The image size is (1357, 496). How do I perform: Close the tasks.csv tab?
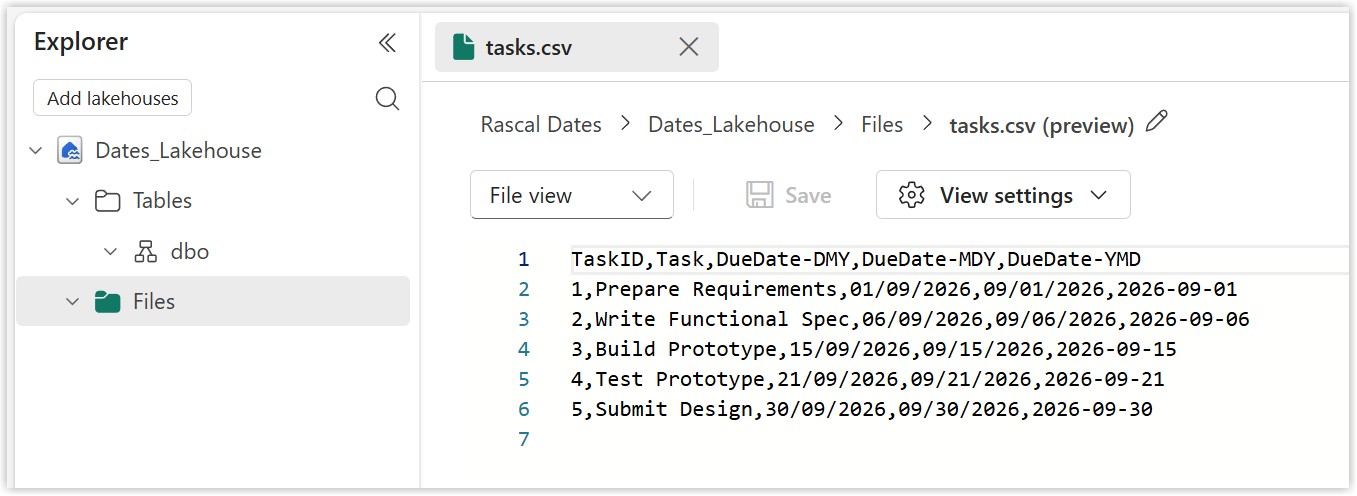click(x=689, y=46)
